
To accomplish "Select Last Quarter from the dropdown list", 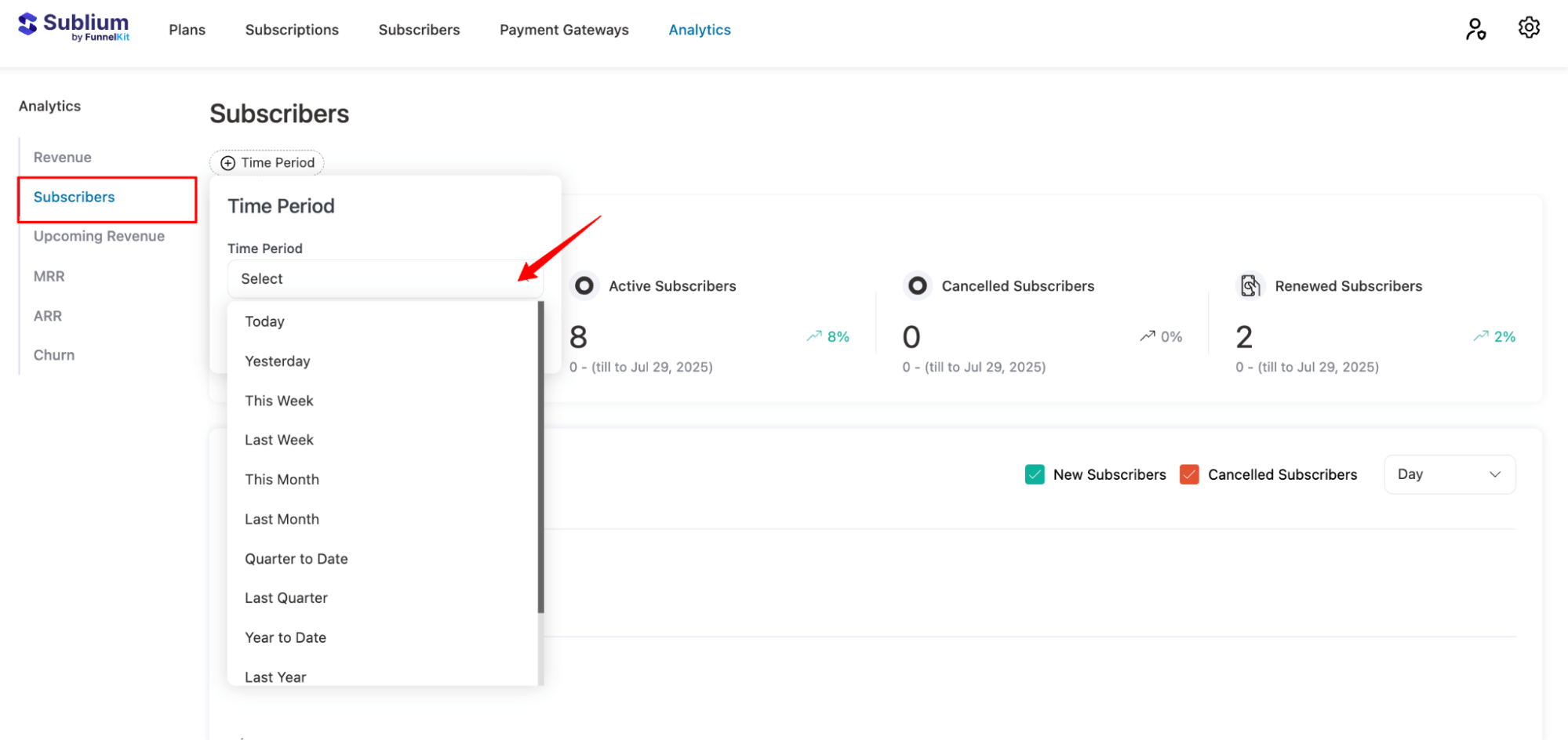I will click(286, 597).
